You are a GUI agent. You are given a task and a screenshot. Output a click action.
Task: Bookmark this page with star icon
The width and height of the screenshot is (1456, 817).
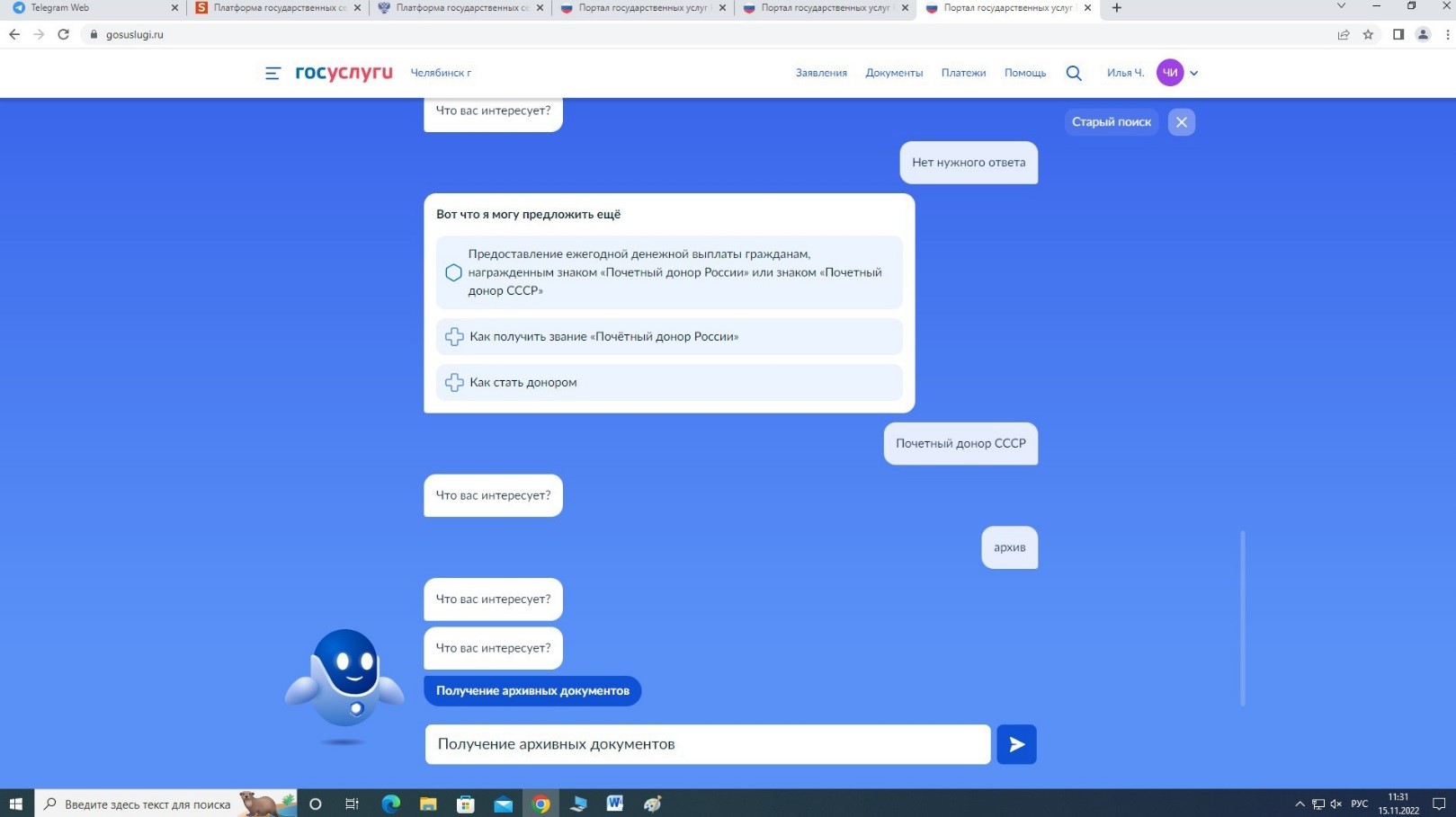pos(1368,34)
